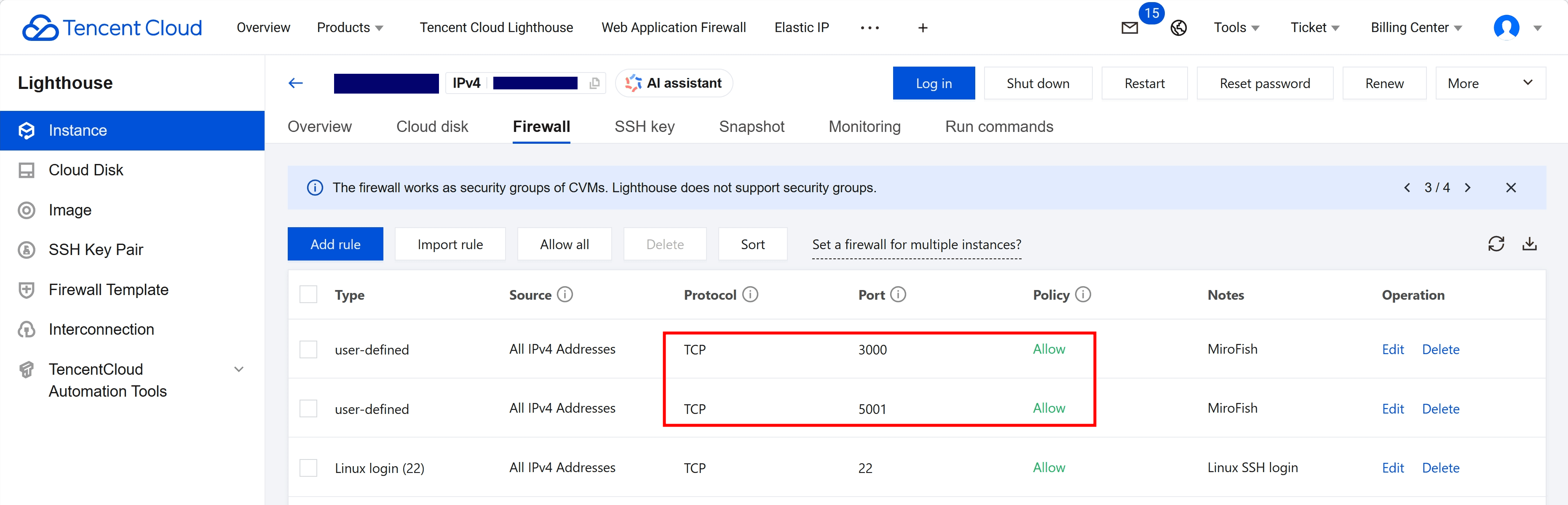Image resolution: width=1568 pixels, height=505 pixels.
Task: Click the Add rule button
Action: click(x=335, y=244)
